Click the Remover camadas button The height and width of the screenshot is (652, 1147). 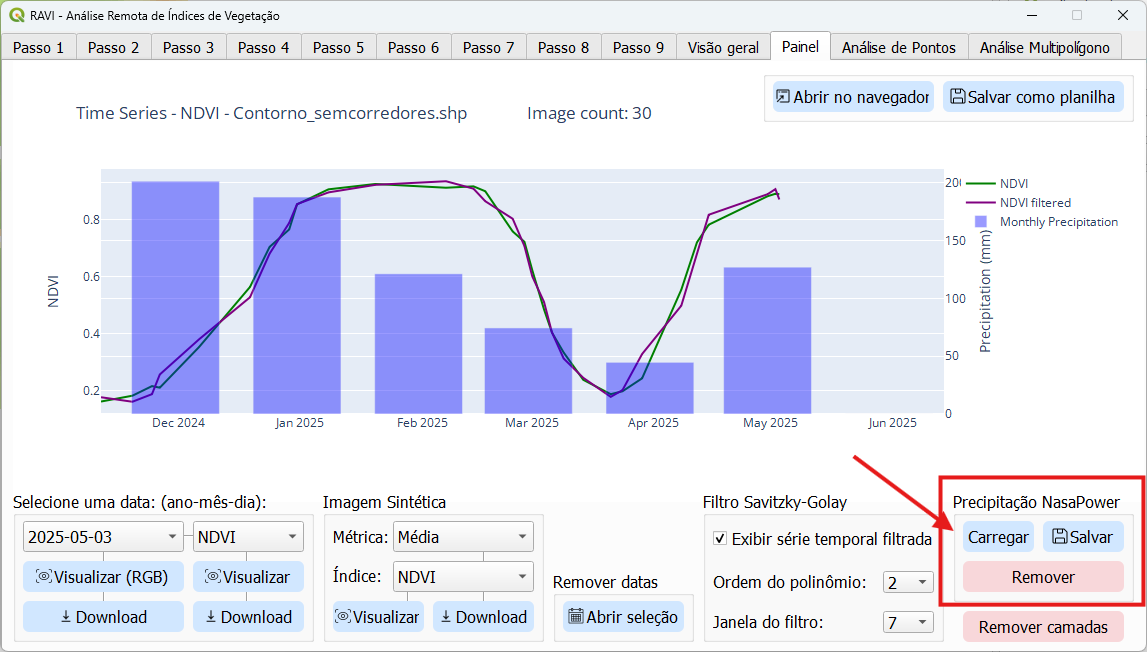point(1043,628)
